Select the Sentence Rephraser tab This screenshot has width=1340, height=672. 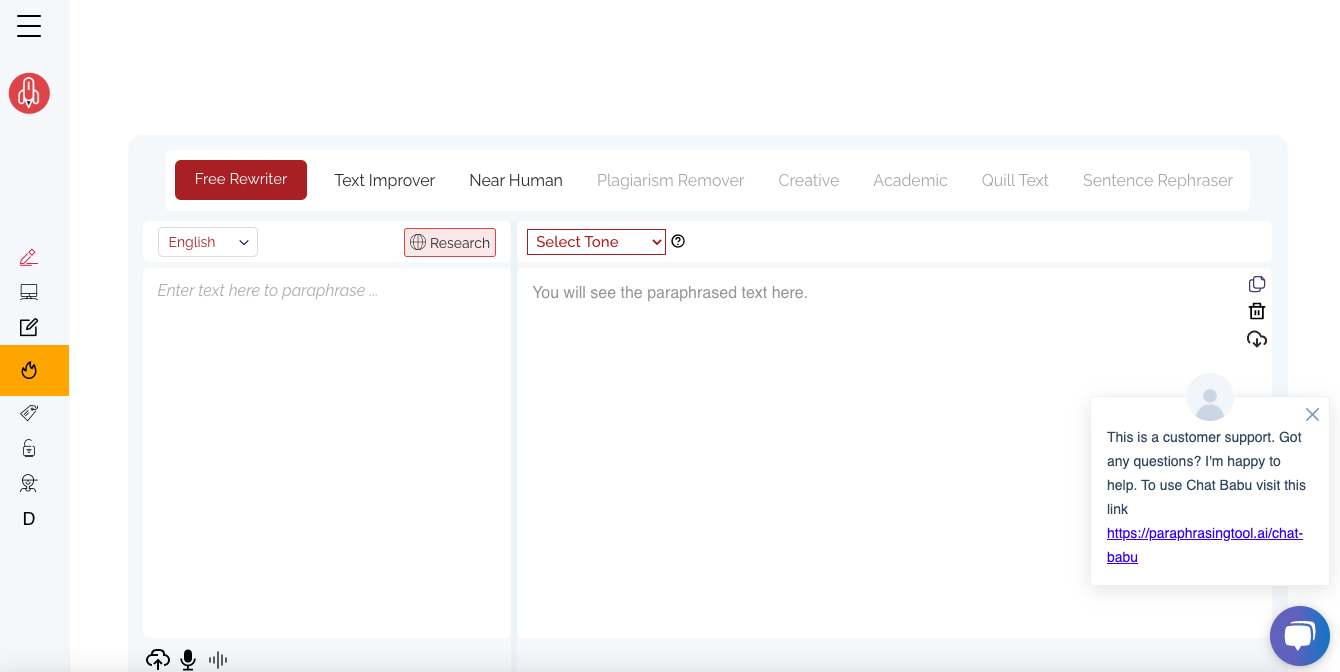coord(1157,180)
